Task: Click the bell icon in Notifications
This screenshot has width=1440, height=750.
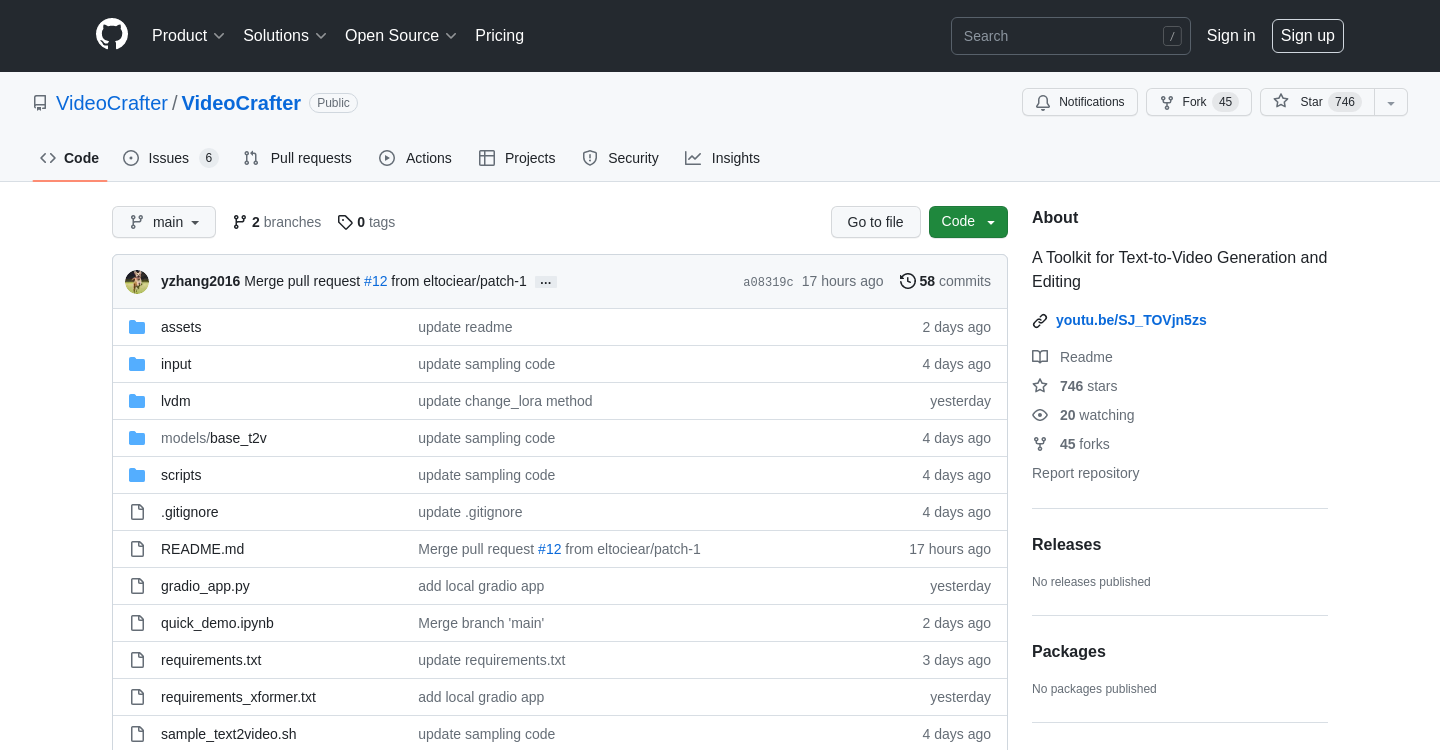Action: [x=1043, y=102]
